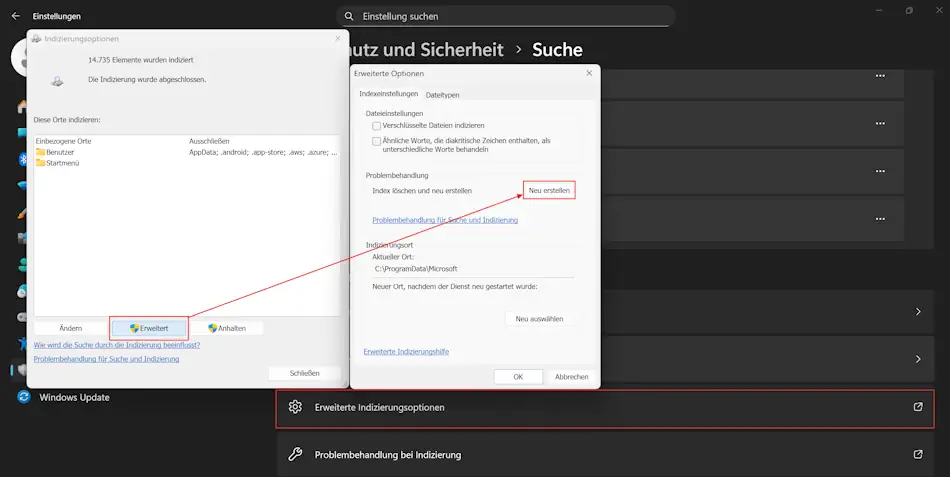The height and width of the screenshot is (477, 950).
Task: Click the Anhalten button
Action: [x=227, y=328]
